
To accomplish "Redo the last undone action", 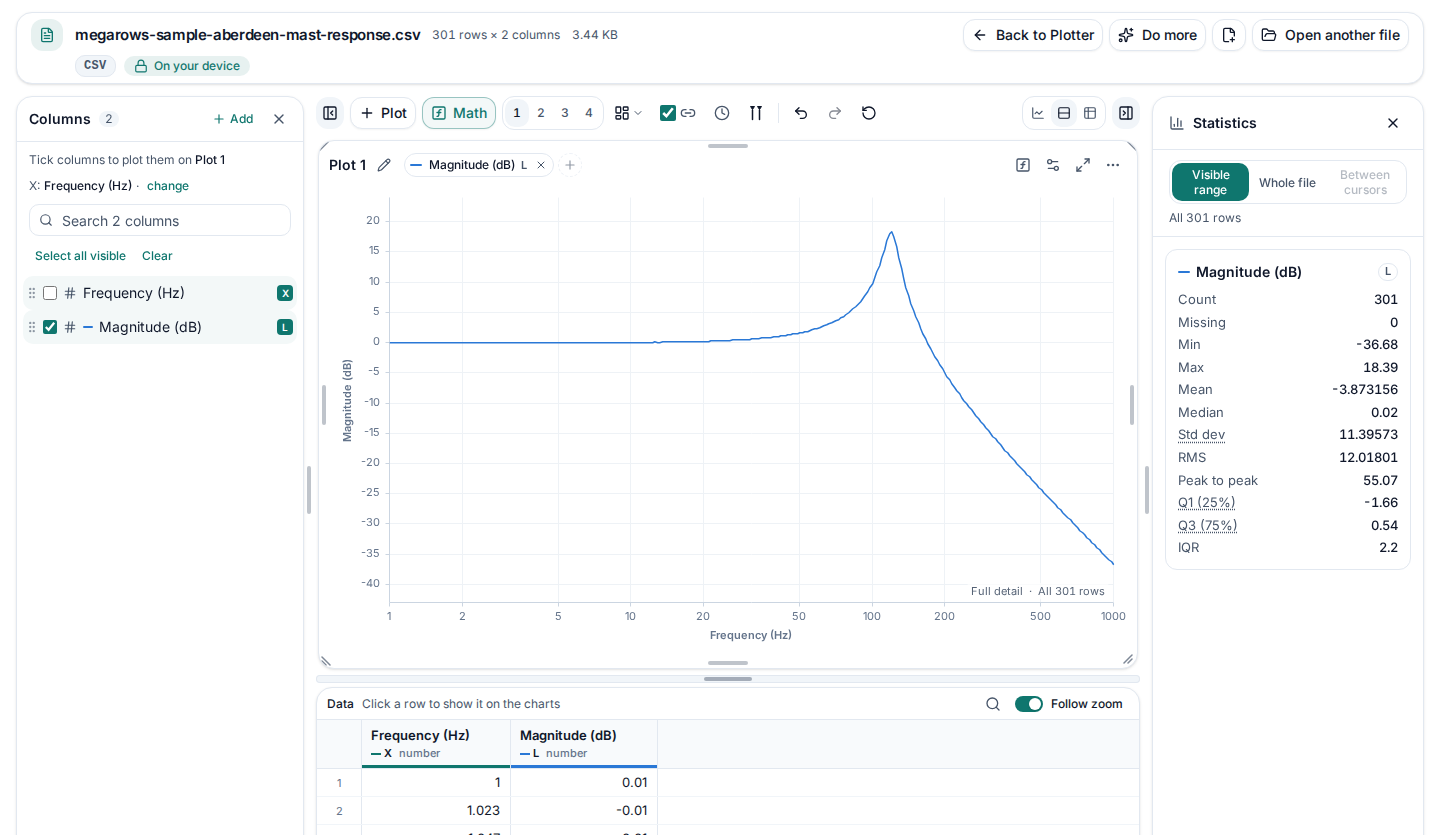I will click(835, 113).
